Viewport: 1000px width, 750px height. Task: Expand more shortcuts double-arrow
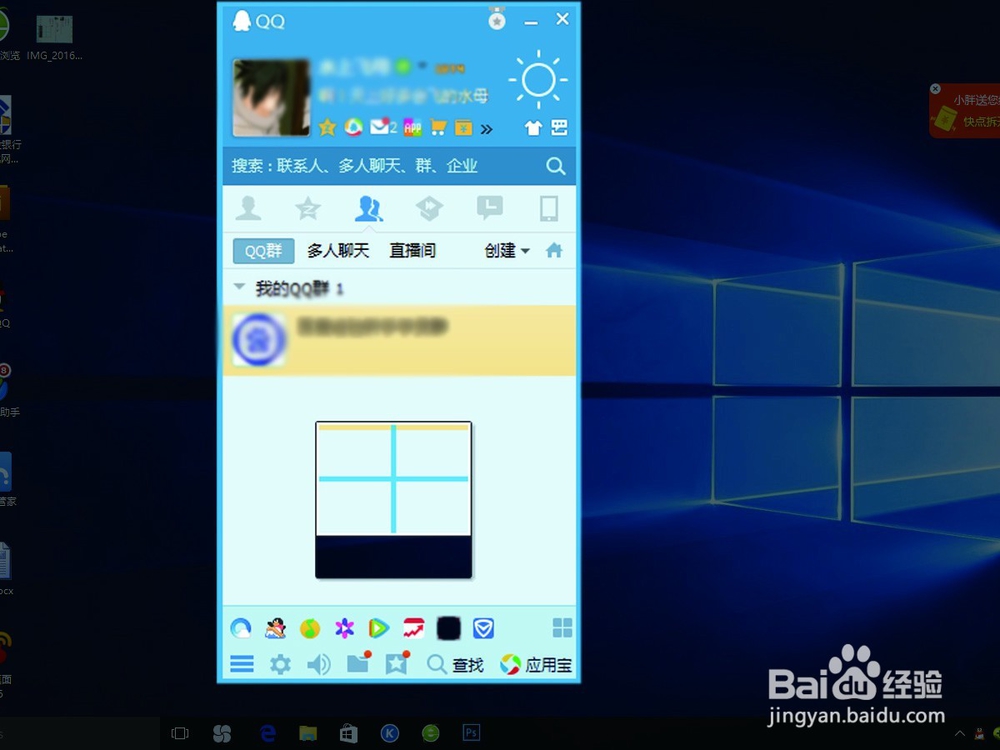[x=487, y=129]
